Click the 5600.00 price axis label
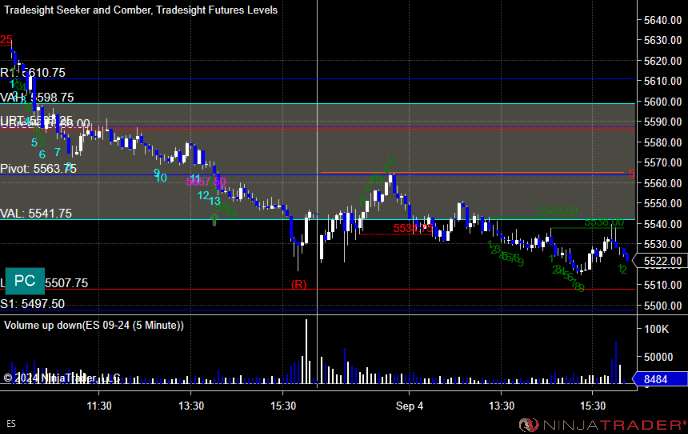Screen dimensions: 688x434 [x=663, y=101]
